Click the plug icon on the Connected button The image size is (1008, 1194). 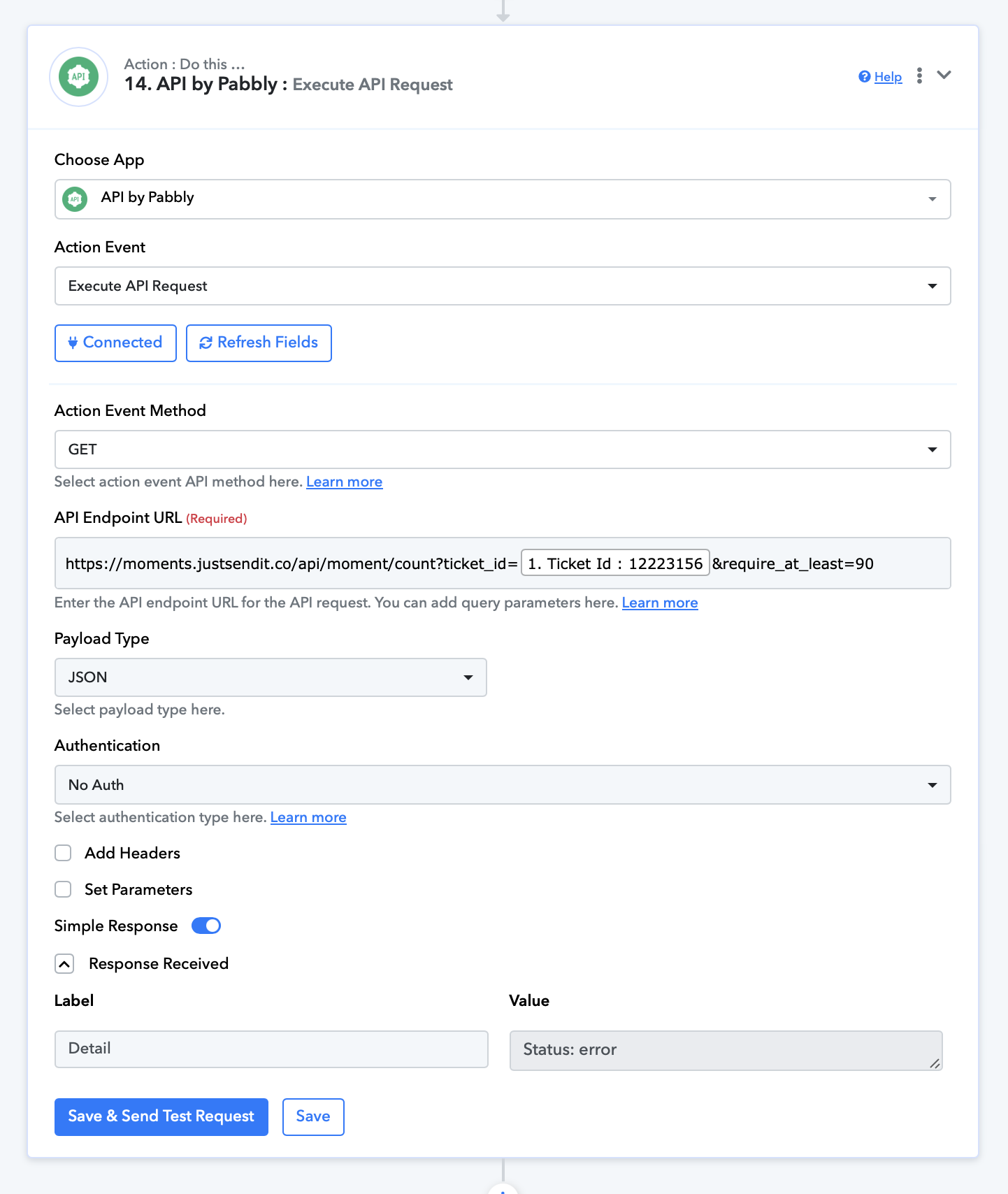tap(73, 343)
